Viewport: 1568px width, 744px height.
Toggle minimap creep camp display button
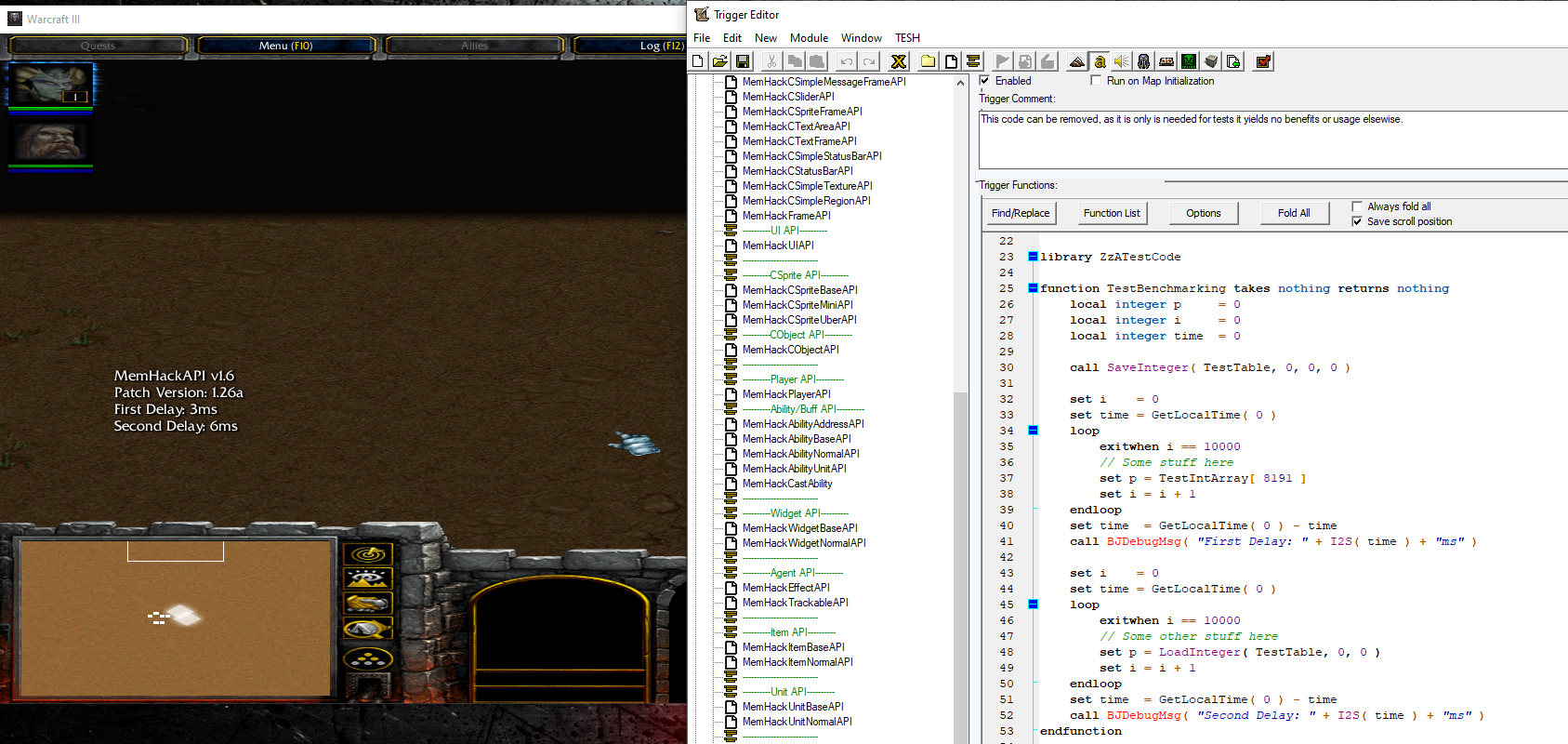click(368, 629)
